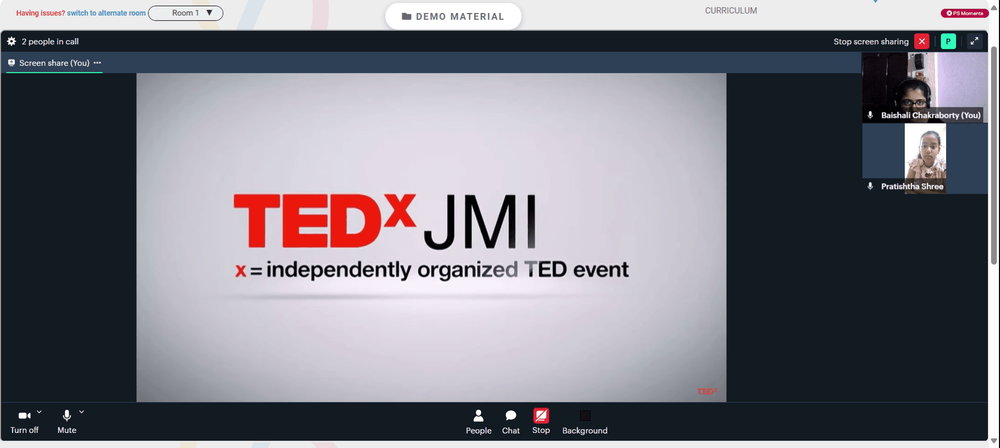
Task: Click '2 people in call' text
Action: tap(50, 41)
